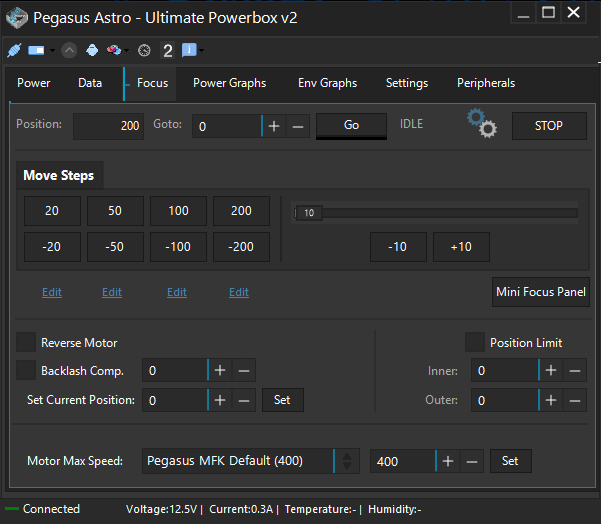The width and height of the screenshot is (601, 524).
Task: Click the circular up-chevron toolbar icon
Action: (x=69, y=50)
